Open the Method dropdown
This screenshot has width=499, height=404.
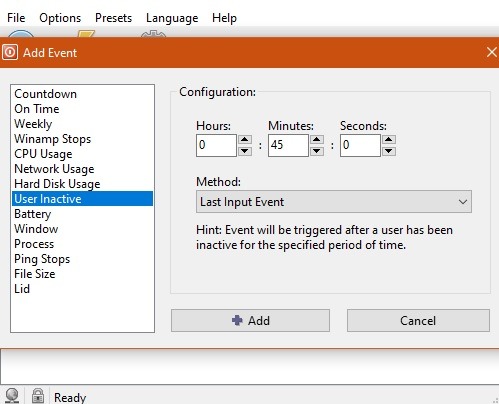[x=334, y=202]
